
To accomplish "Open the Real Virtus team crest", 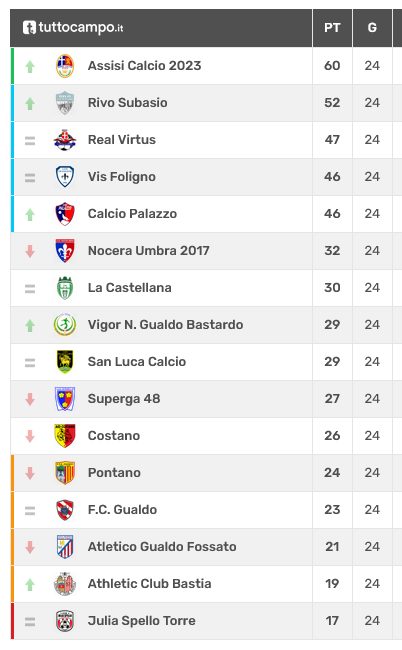I will (x=65, y=140).
